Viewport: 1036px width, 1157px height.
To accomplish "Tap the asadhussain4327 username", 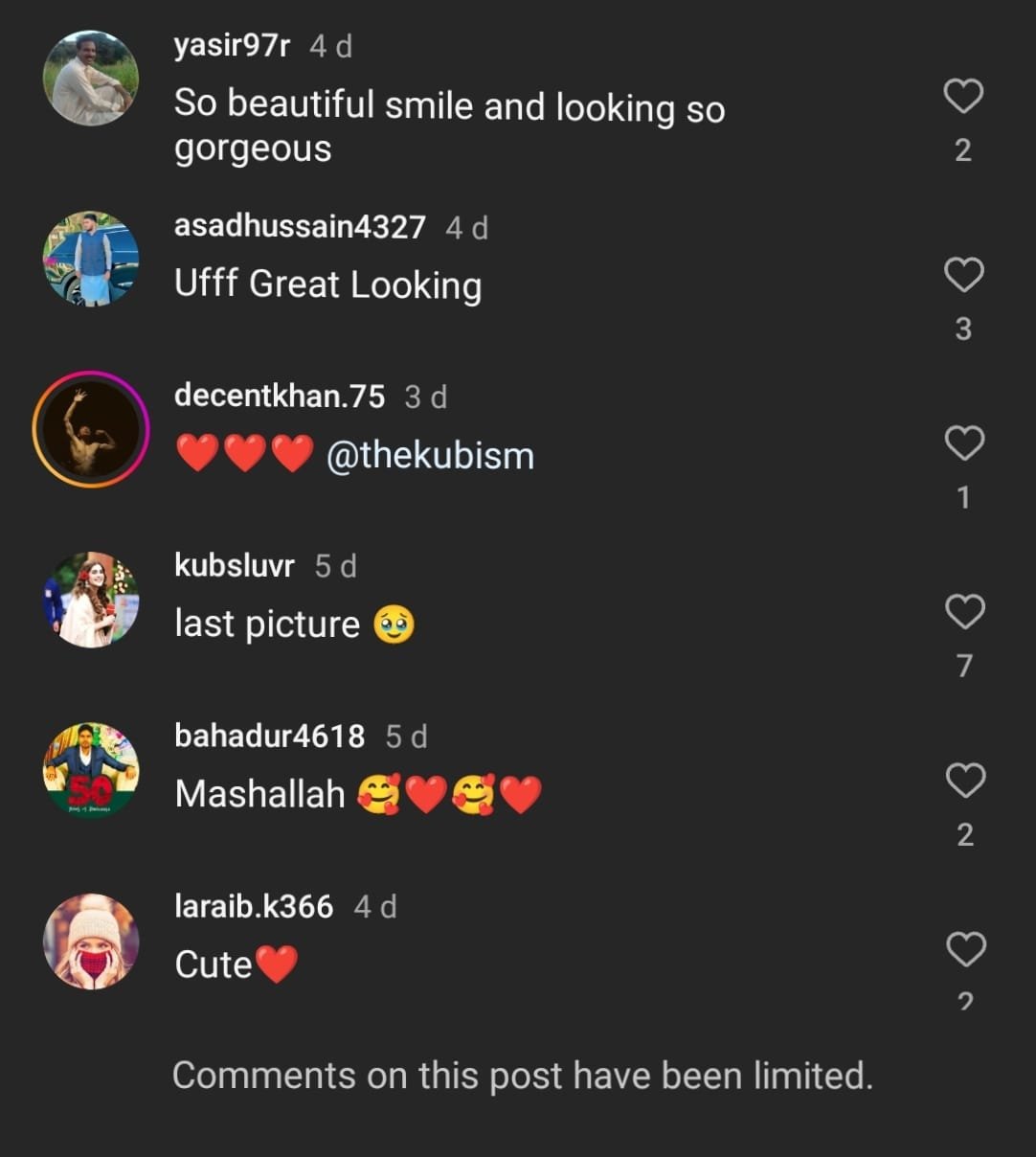I will click(300, 227).
